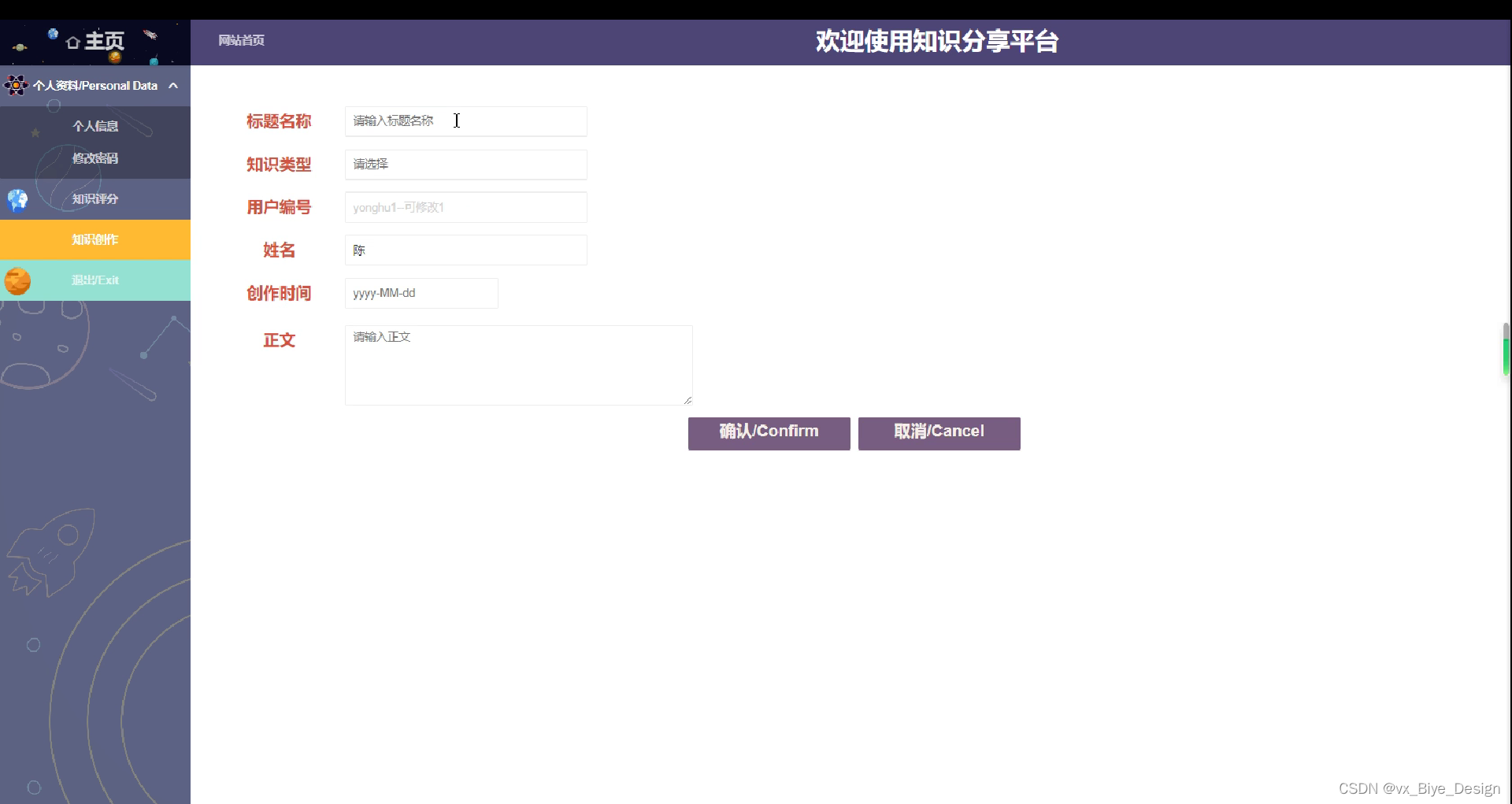The width and height of the screenshot is (1512, 804).
Task: Click the 标题名称 label
Action: (x=279, y=121)
